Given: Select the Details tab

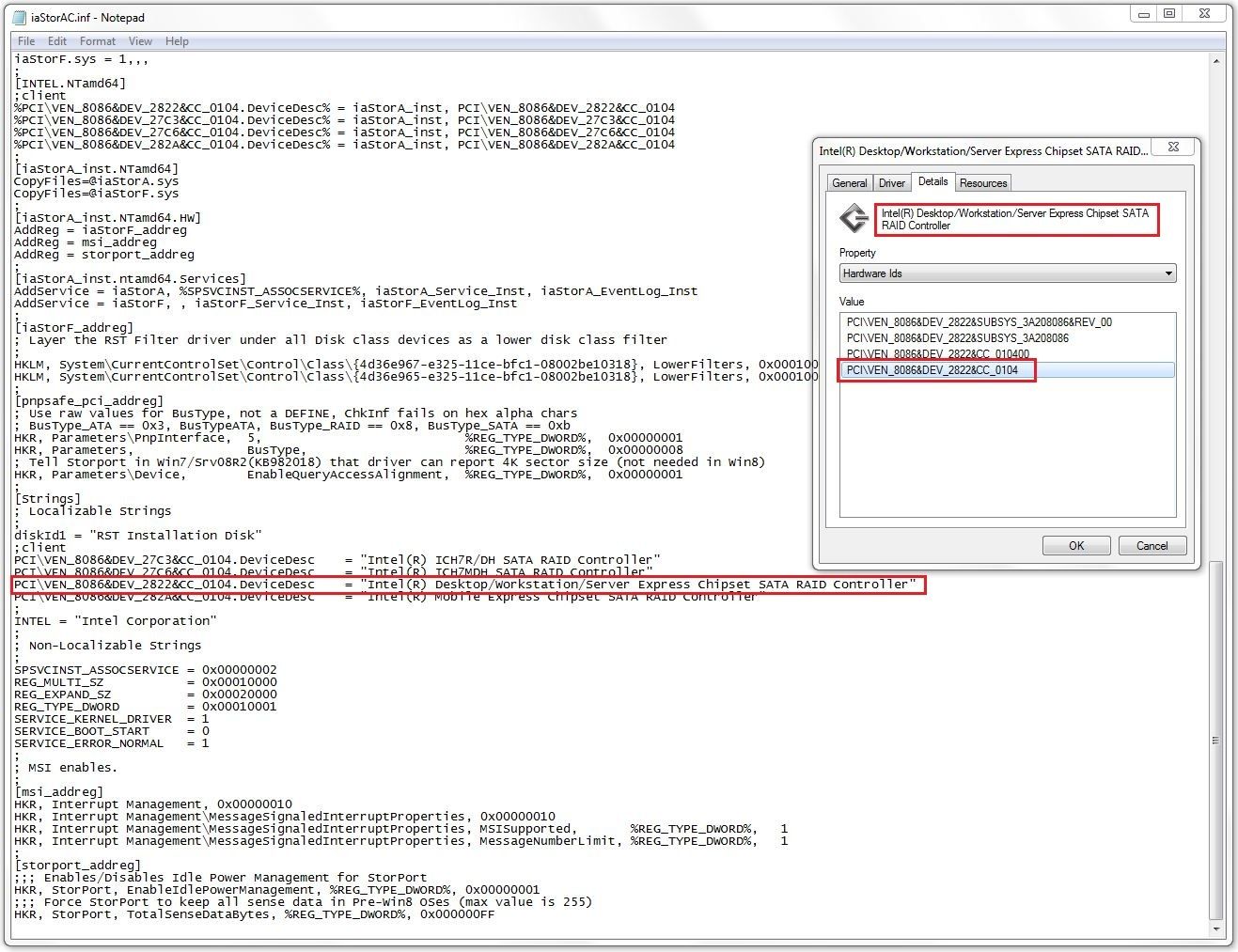Looking at the screenshot, I should [933, 181].
